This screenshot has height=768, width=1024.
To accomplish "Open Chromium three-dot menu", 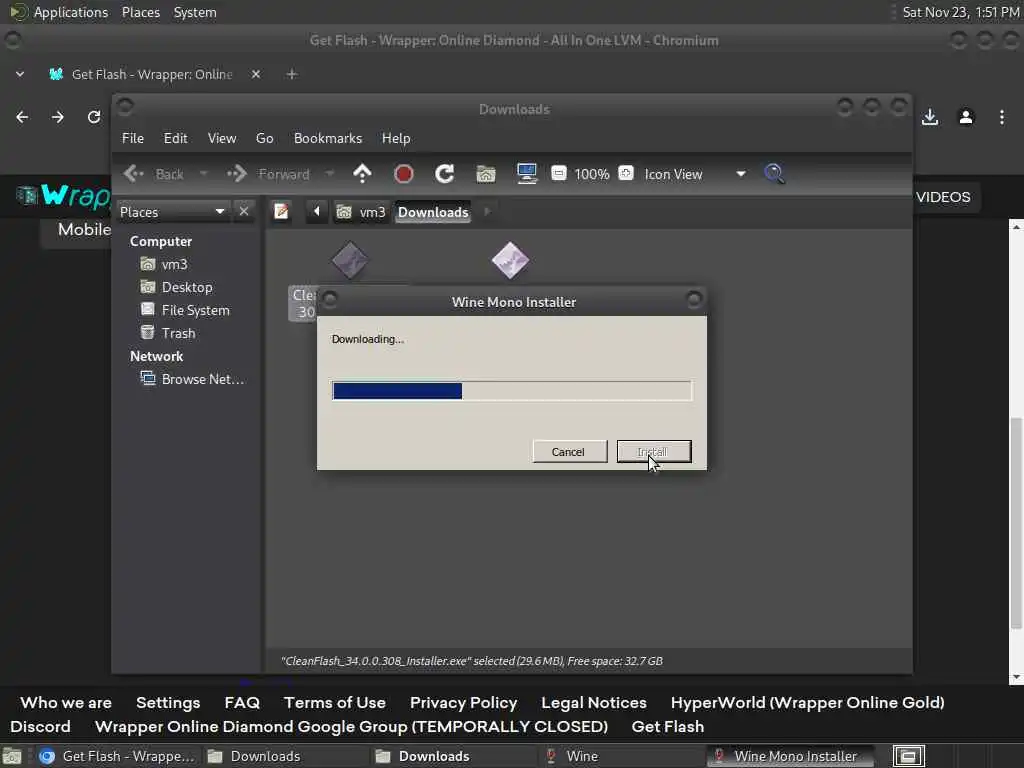I will (x=1002, y=117).
